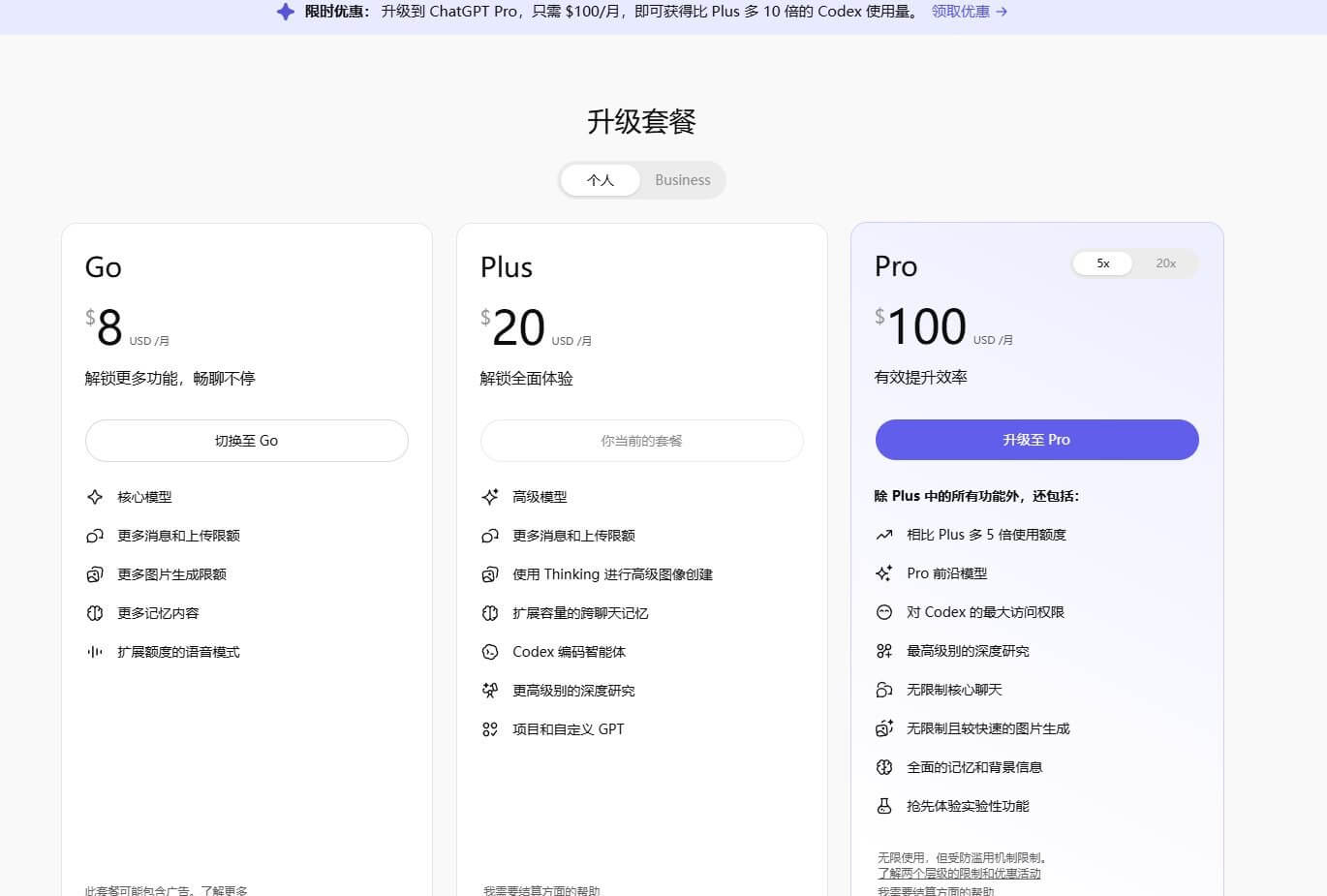
Task: Switch to the Business plan tab
Action: point(682,180)
